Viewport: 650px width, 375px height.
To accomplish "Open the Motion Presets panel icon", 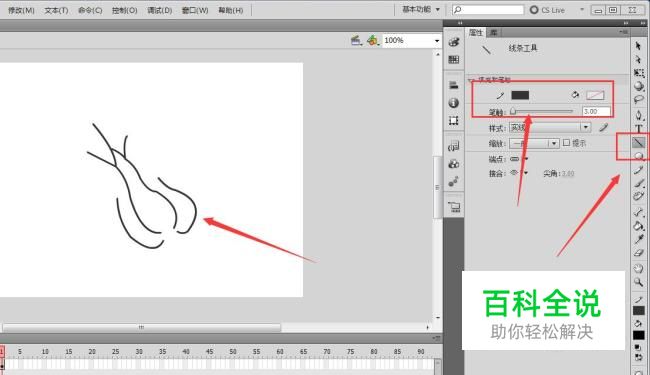I will pyautogui.click(x=454, y=181).
